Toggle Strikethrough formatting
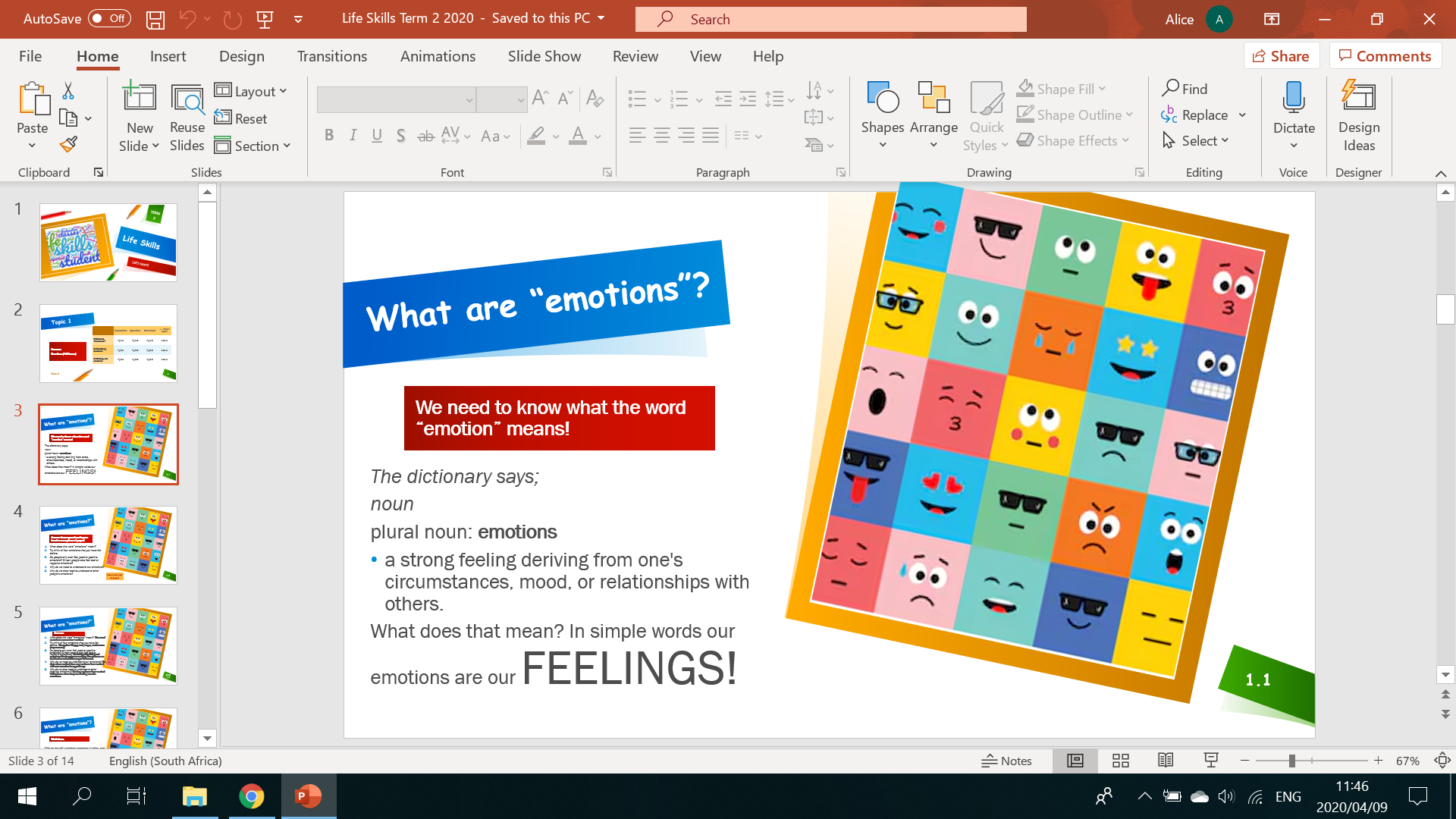 pos(426,136)
